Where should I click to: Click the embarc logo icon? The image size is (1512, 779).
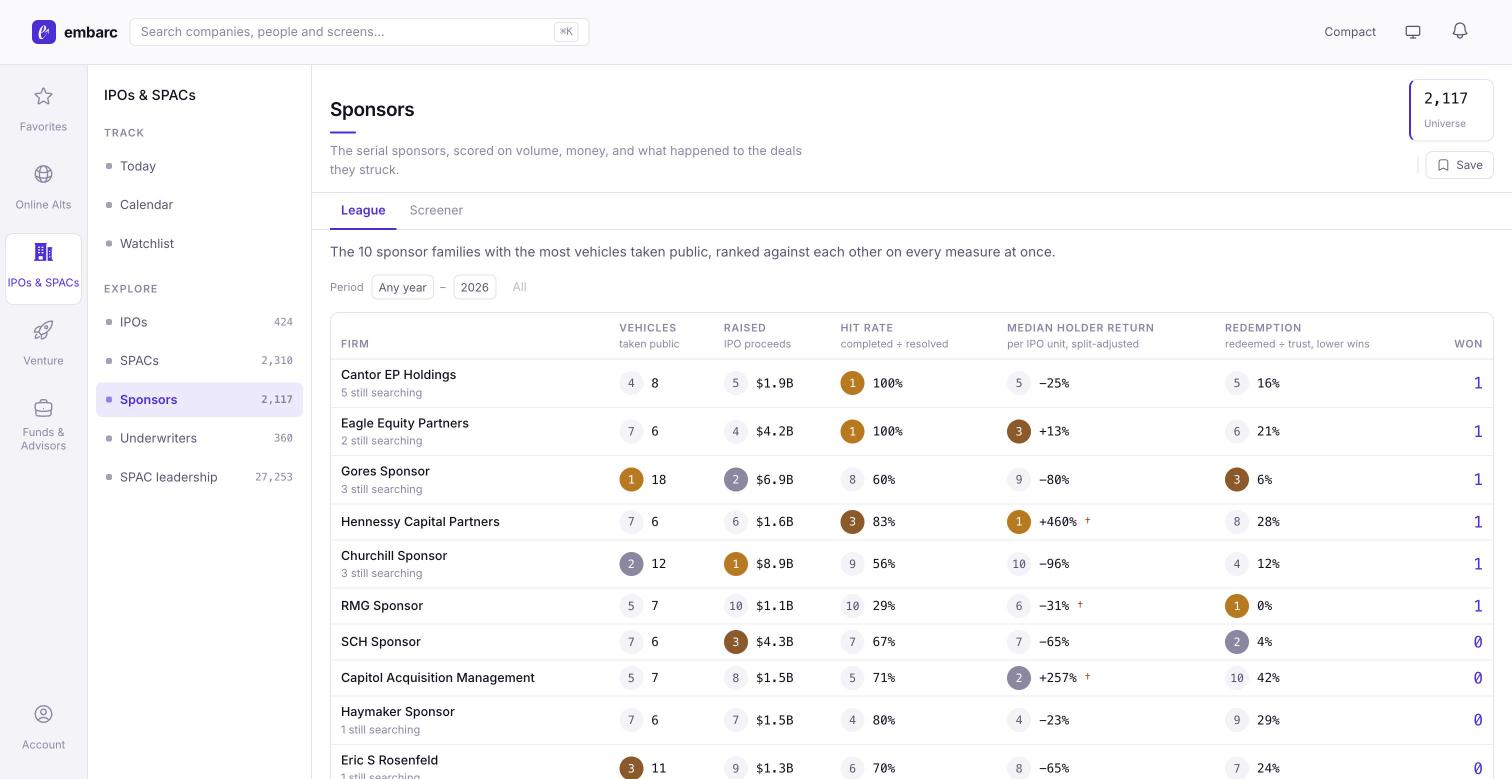[43, 32]
